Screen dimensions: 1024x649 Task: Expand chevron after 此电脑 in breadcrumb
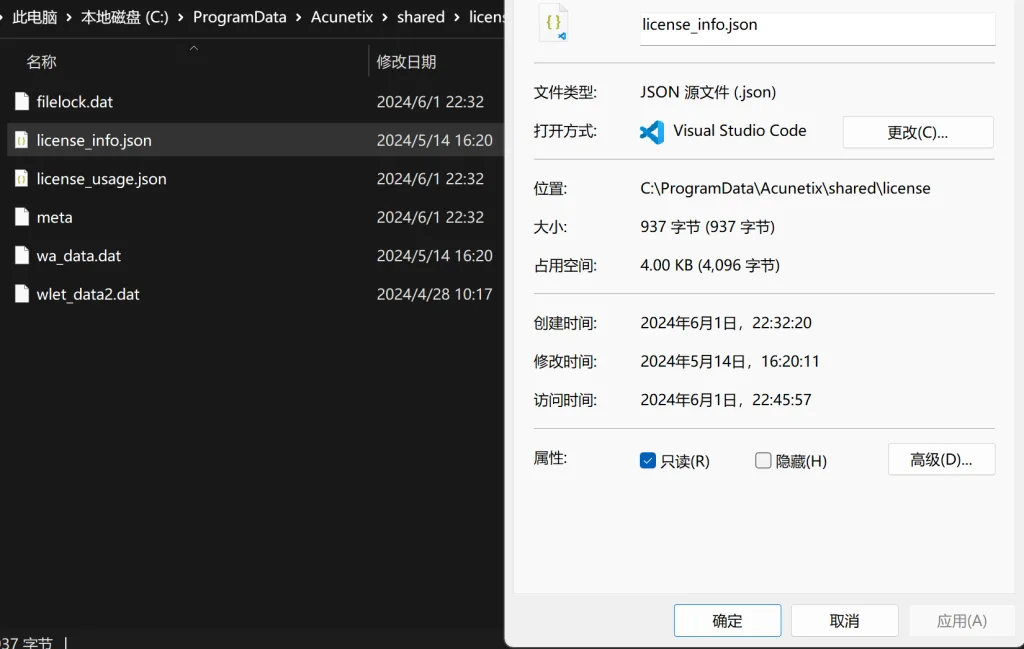coord(69,17)
